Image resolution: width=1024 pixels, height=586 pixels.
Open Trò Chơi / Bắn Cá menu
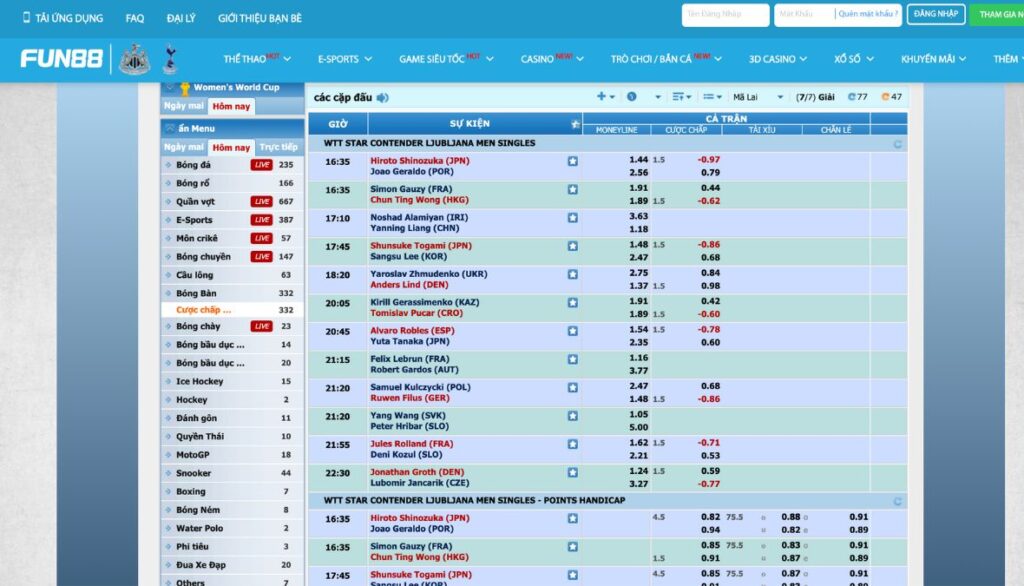point(665,59)
